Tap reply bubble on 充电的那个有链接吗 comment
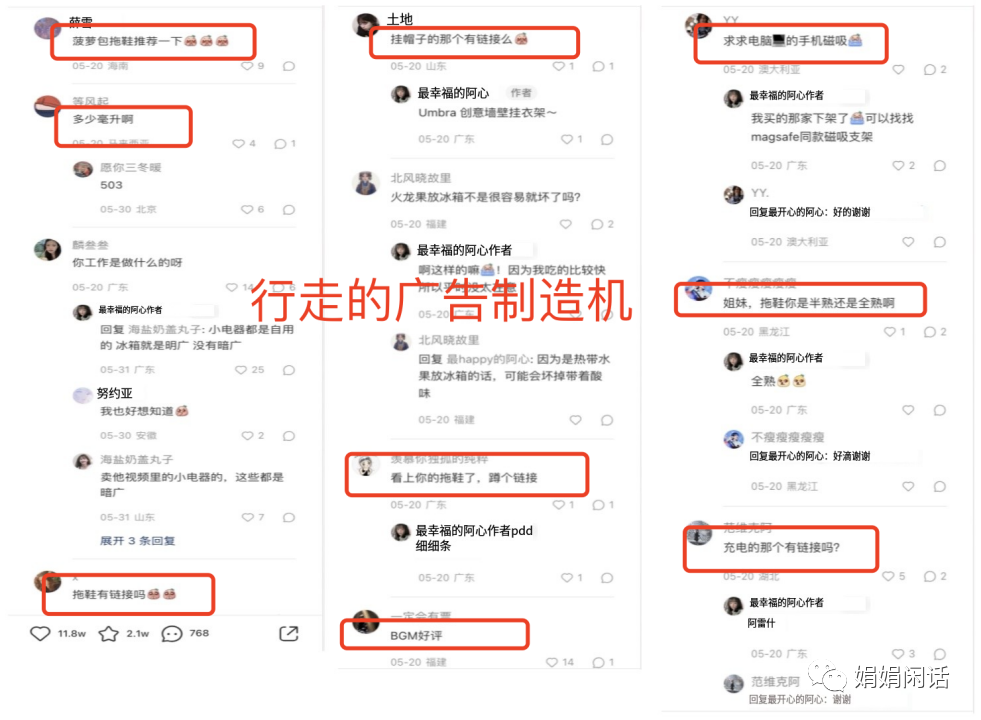The image size is (981, 720). coord(930,576)
